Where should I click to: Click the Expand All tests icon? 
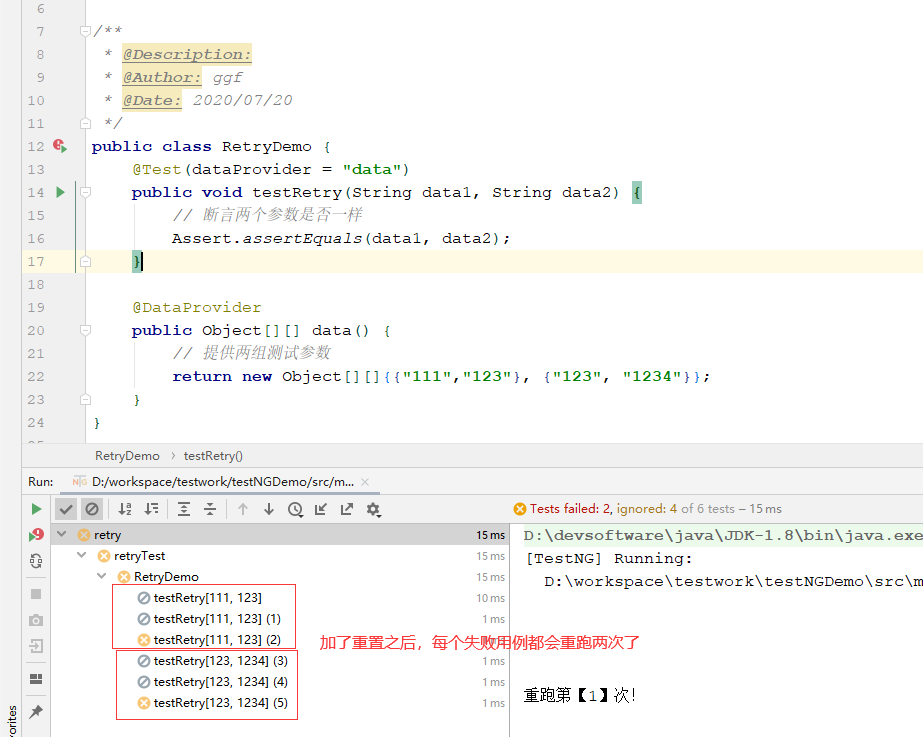(x=184, y=509)
